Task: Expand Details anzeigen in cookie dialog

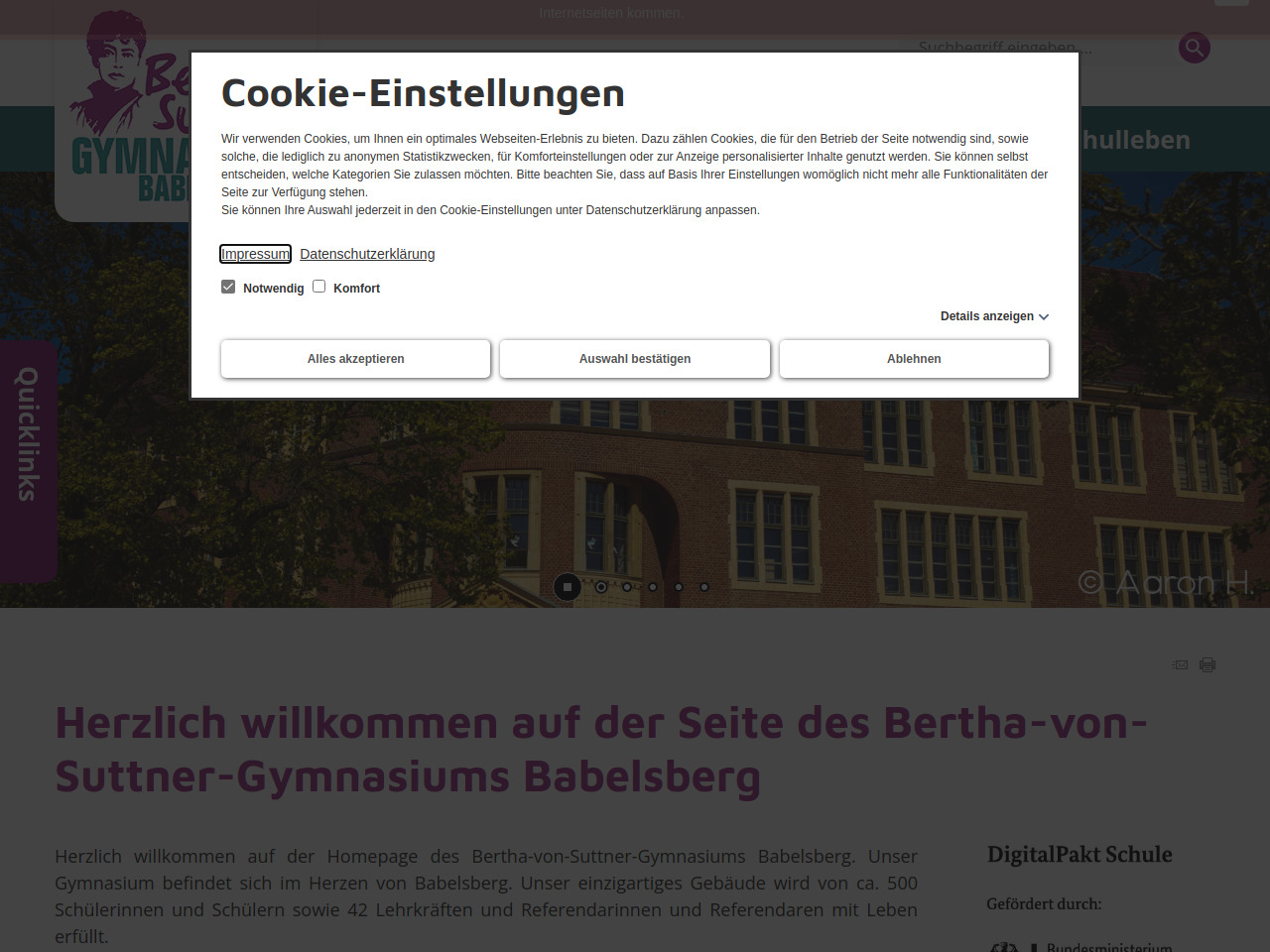Action: point(986,316)
